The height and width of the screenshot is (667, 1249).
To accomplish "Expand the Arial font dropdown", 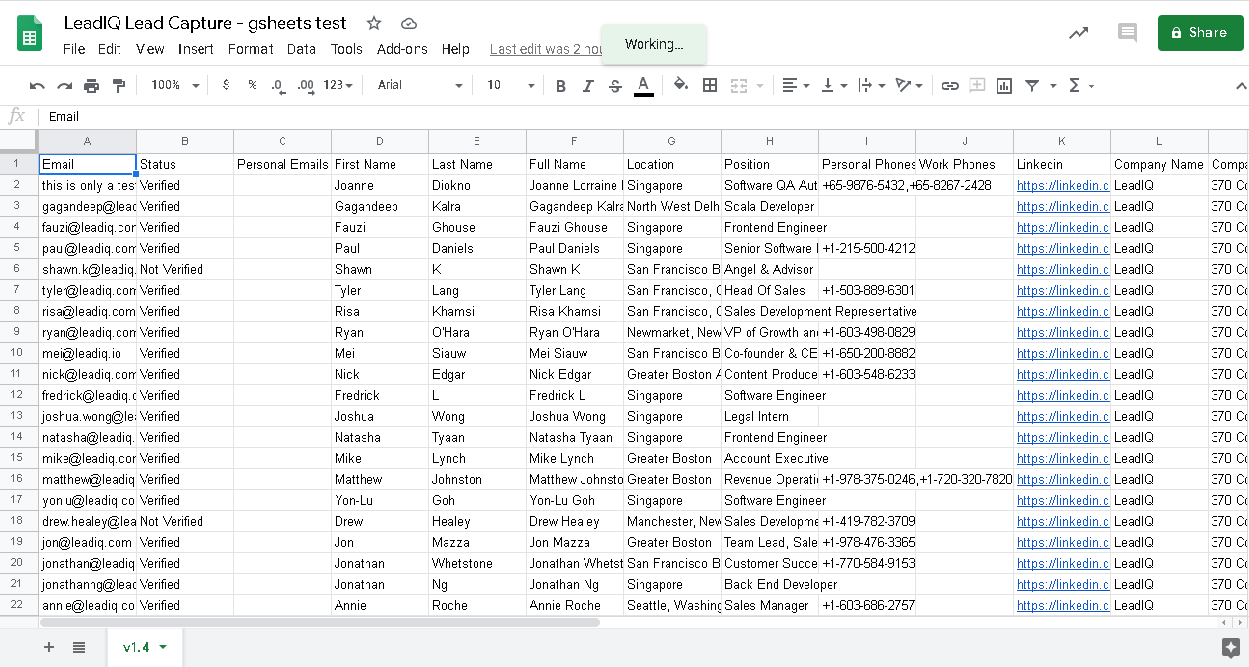I will tap(420, 86).
